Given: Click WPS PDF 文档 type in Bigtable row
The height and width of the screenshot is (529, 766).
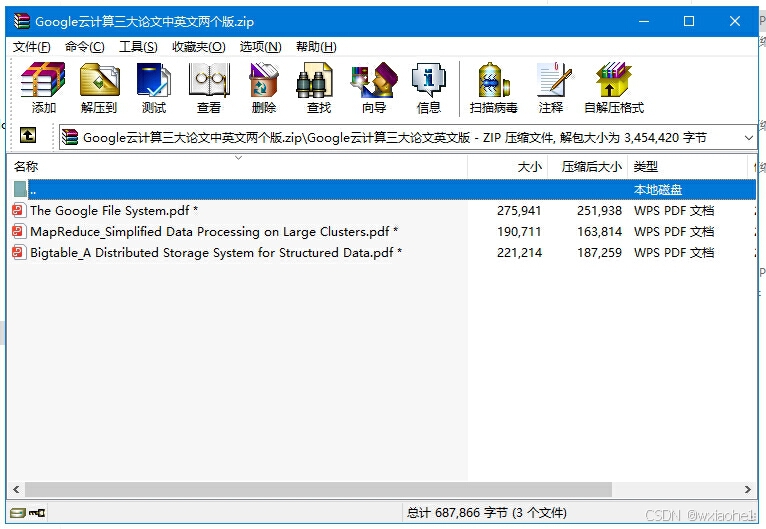Looking at the screenshot, I should (x=674, y=253).
